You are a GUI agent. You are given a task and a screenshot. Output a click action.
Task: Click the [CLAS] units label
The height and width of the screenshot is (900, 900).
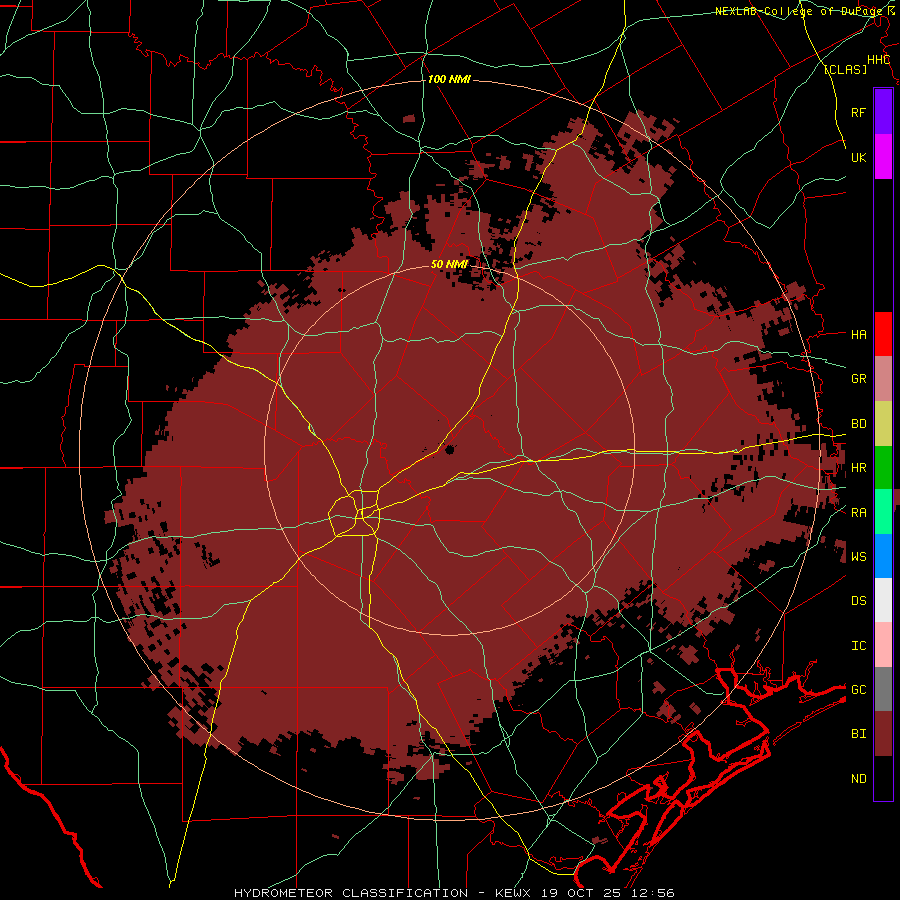pyautogui.click(x=845, y=69)
